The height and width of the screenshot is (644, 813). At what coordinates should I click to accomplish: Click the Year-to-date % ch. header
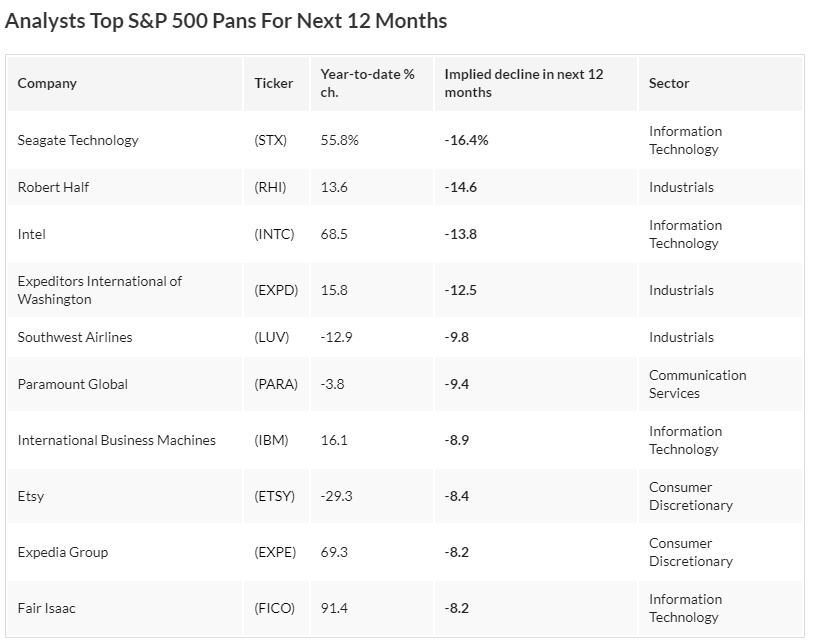pyautogui.click(x=367, y=83)
